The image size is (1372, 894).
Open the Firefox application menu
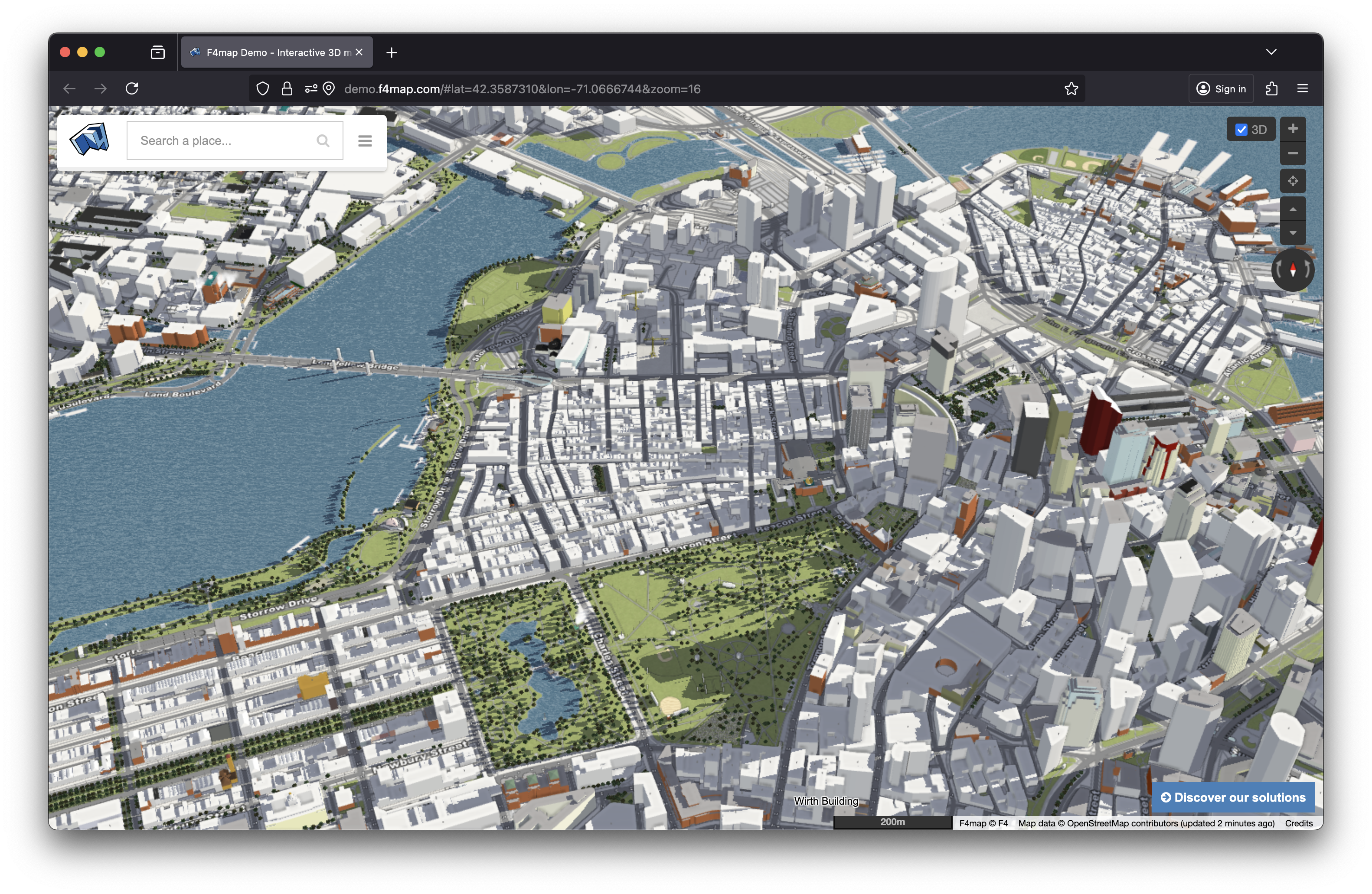1302,89
